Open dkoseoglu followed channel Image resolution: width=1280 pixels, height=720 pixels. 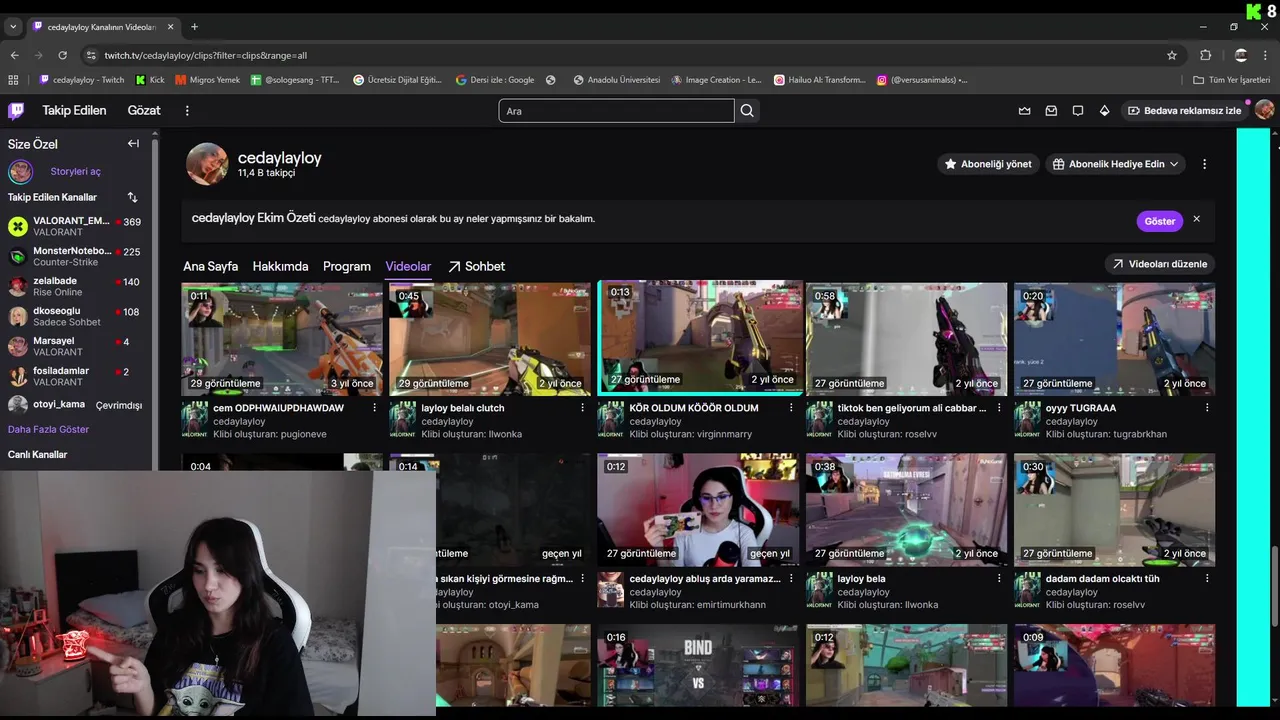78,316
